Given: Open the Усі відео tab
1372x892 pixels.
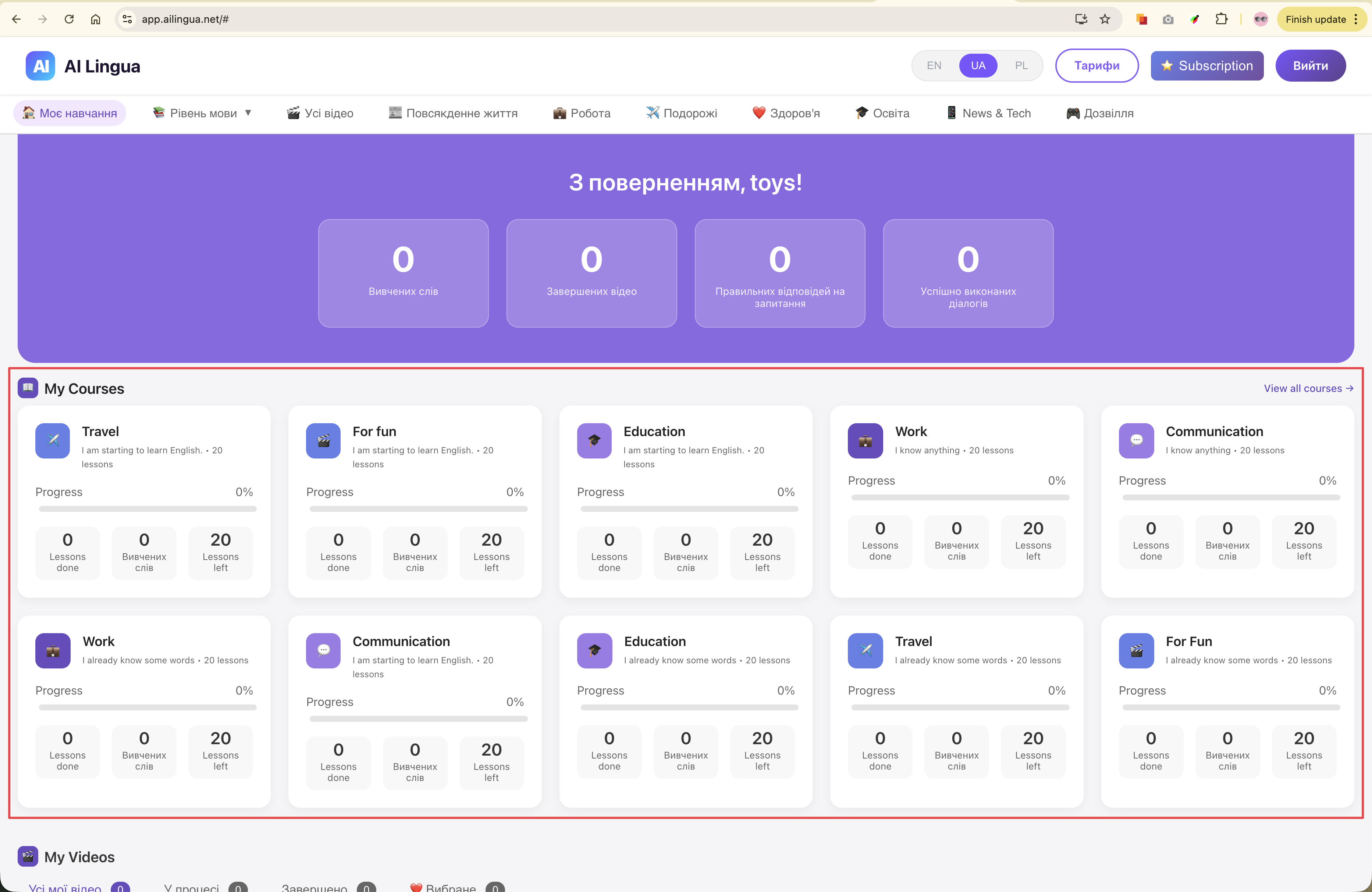Looking at the screenshot, I should tap(320, 114).
